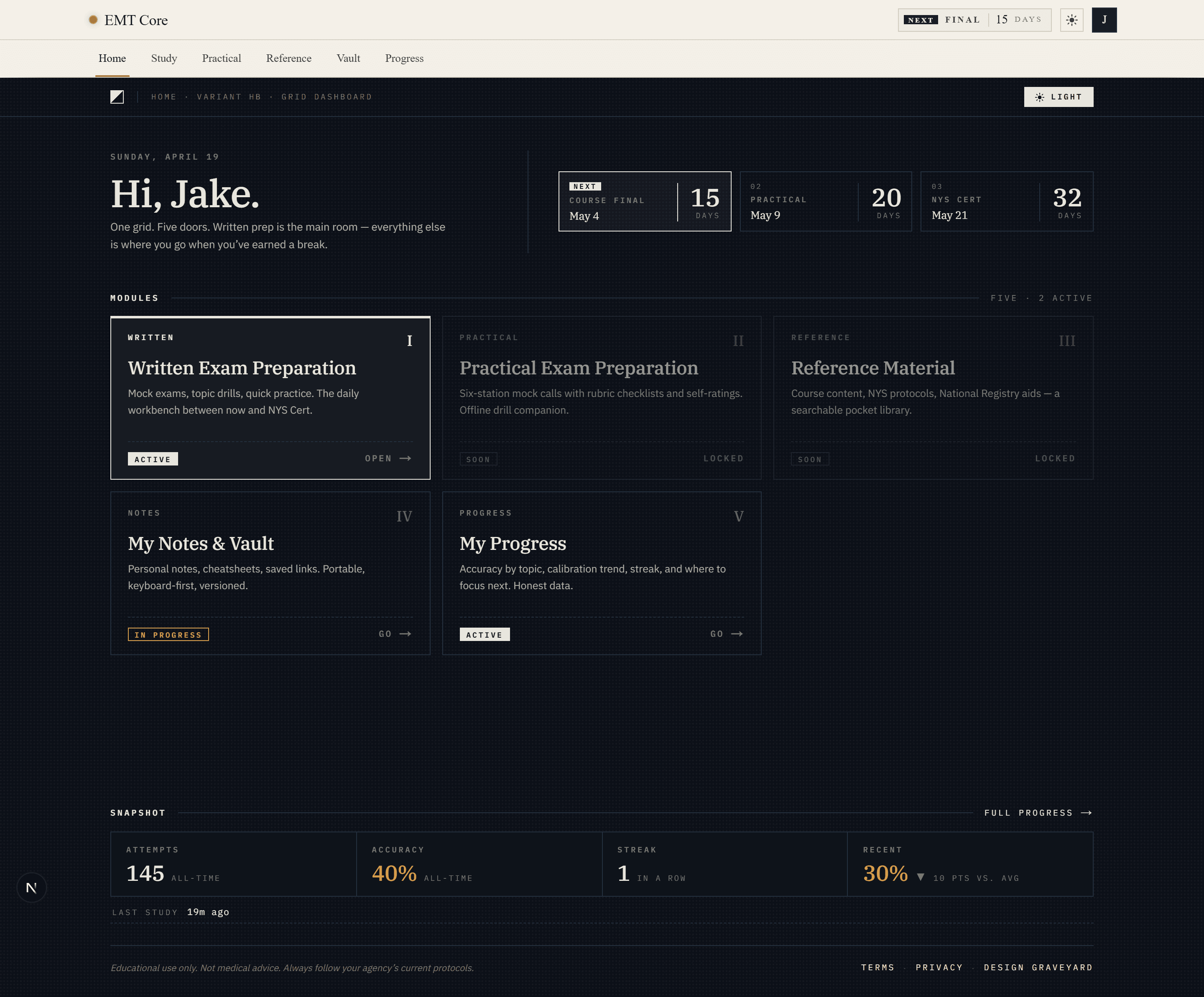Image resolution: width=1204 pixels, height=997 pixels.
Task: Open the Progress tab
Action: coord(404,58)
